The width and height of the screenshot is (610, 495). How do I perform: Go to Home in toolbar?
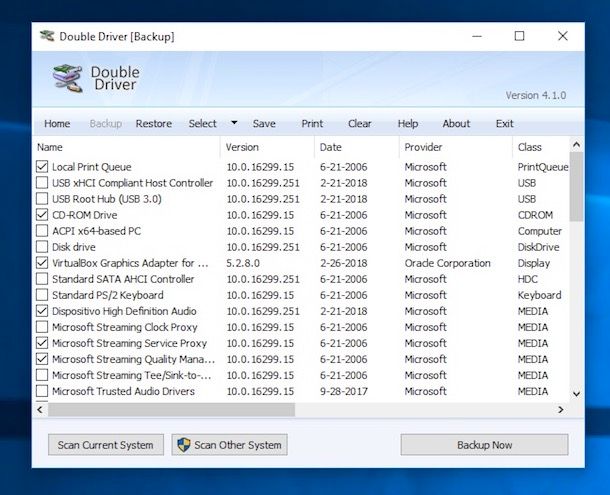[57, 123]
